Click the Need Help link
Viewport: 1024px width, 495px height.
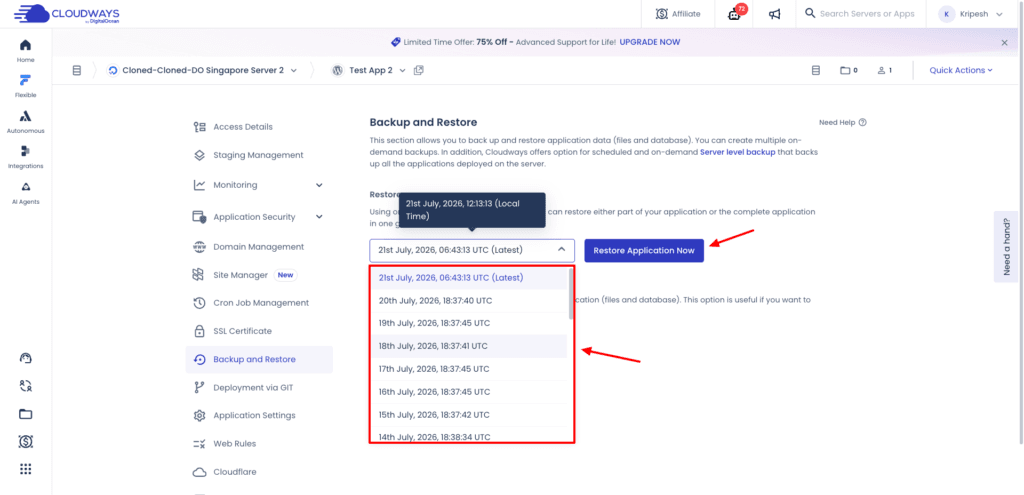coord(842,122)
